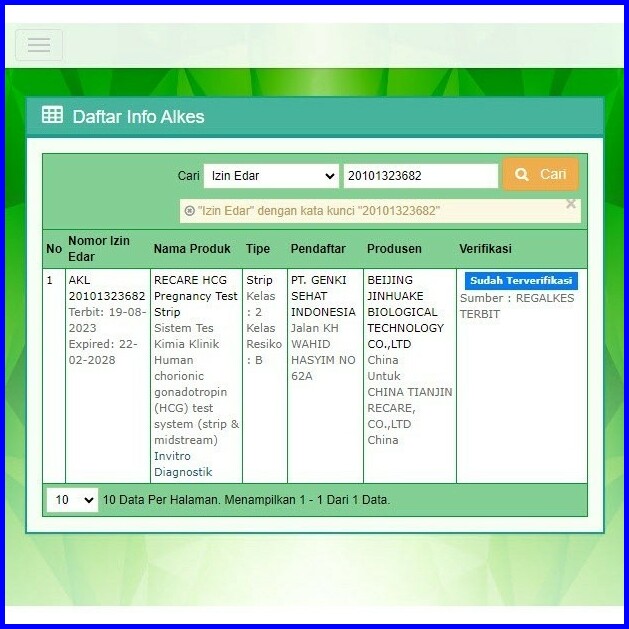Screen dimensions: 629x629
Task: Open the Invitro Diagnostik link
Action: [x=183, y=464]
